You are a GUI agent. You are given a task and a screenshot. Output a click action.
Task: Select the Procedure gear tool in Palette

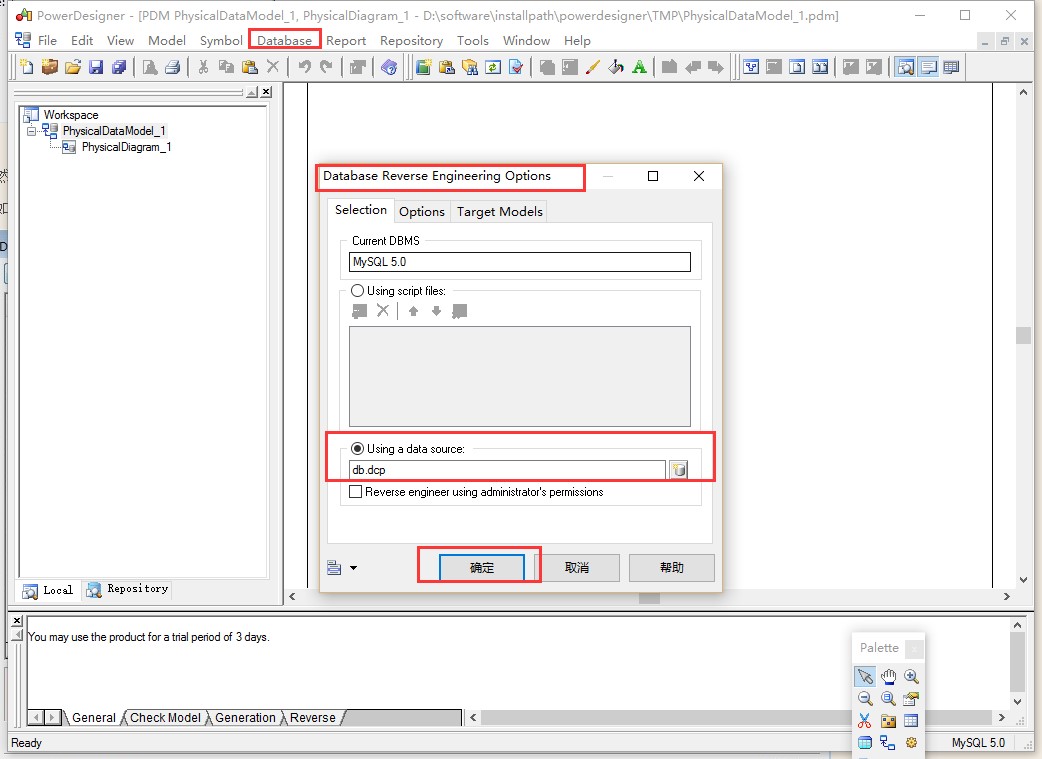point(911,742)
